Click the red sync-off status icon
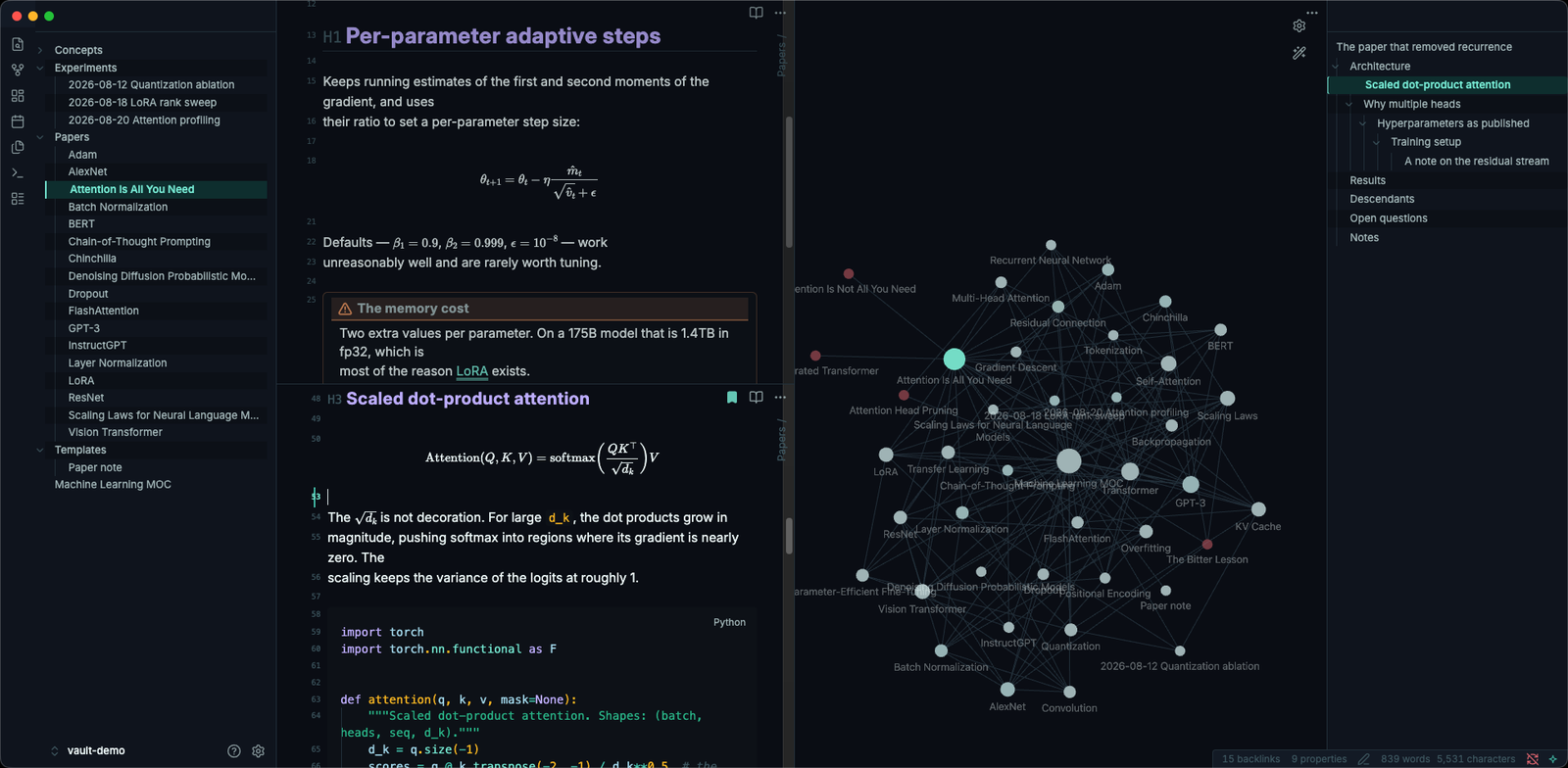The width and height of the screenshot is (1568, 768). pyautogui.click(x=1533, y=759)
